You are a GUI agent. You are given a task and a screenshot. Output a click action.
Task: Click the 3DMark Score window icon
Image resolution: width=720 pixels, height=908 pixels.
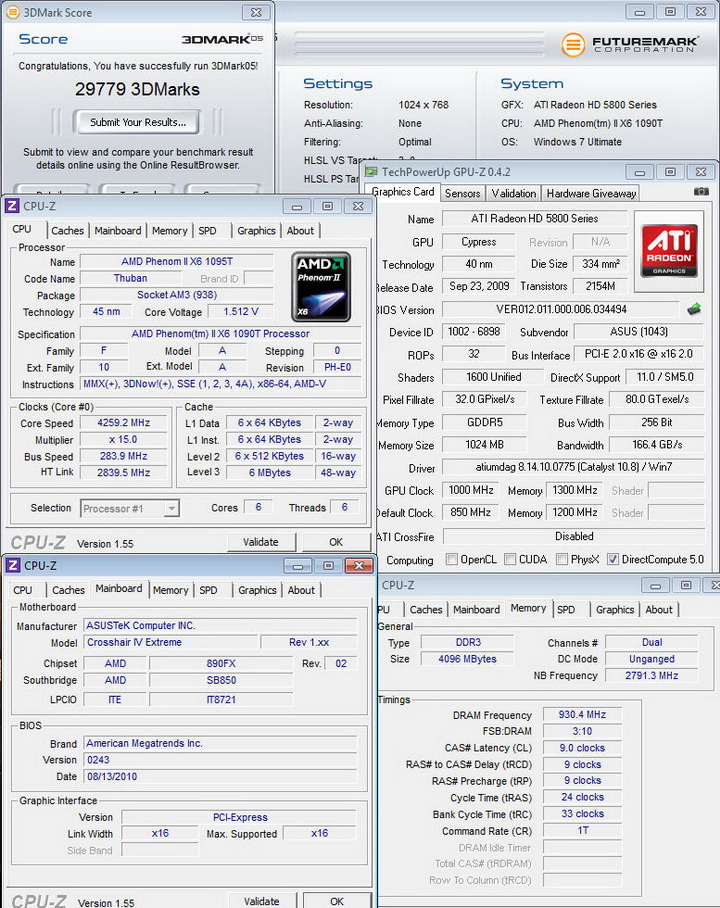[x=12, y=12]
